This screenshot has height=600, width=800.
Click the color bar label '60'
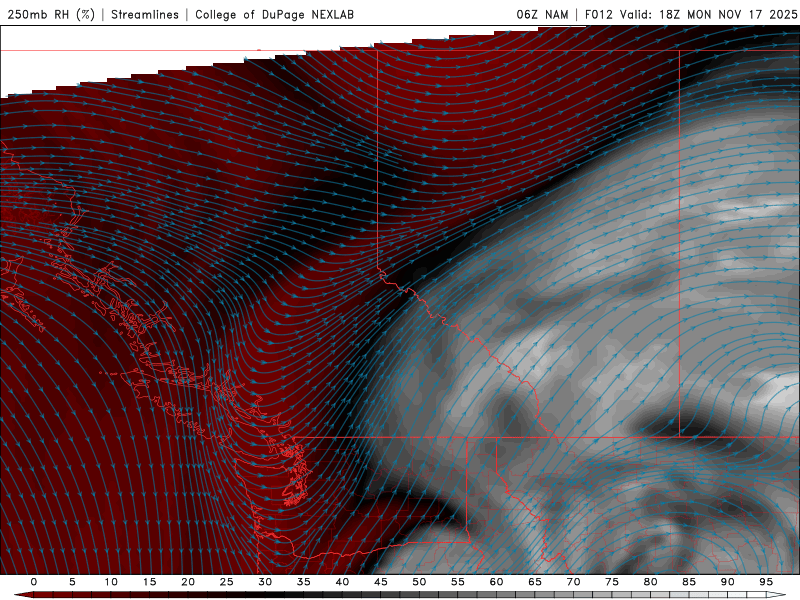pos(496,582)
